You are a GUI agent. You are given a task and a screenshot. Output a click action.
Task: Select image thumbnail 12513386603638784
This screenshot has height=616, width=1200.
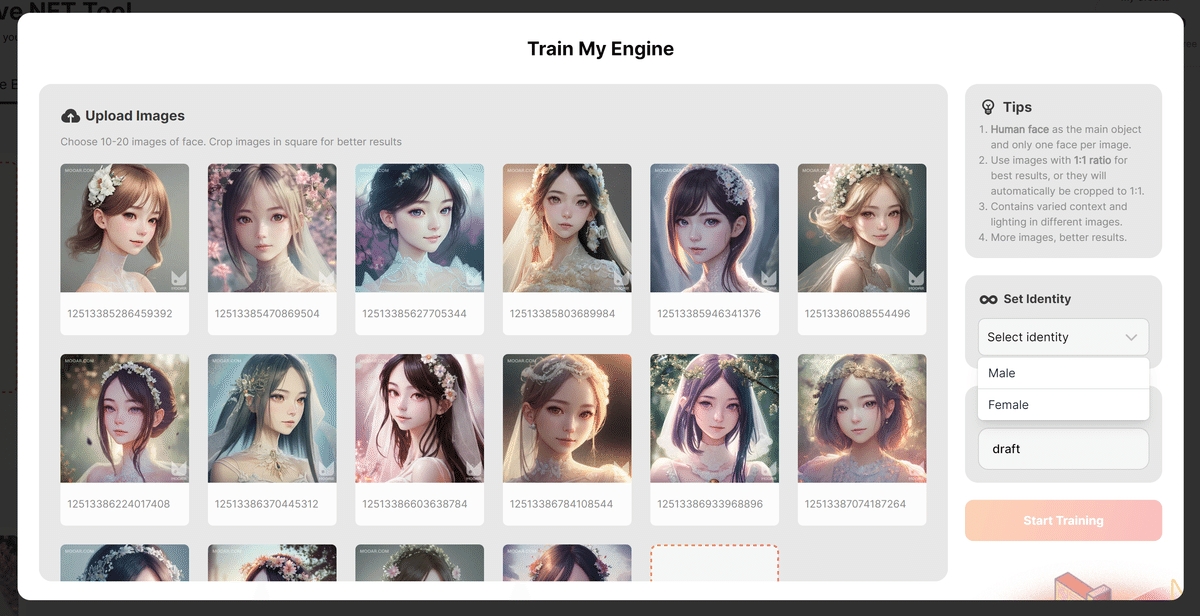[x=419, y=418]
